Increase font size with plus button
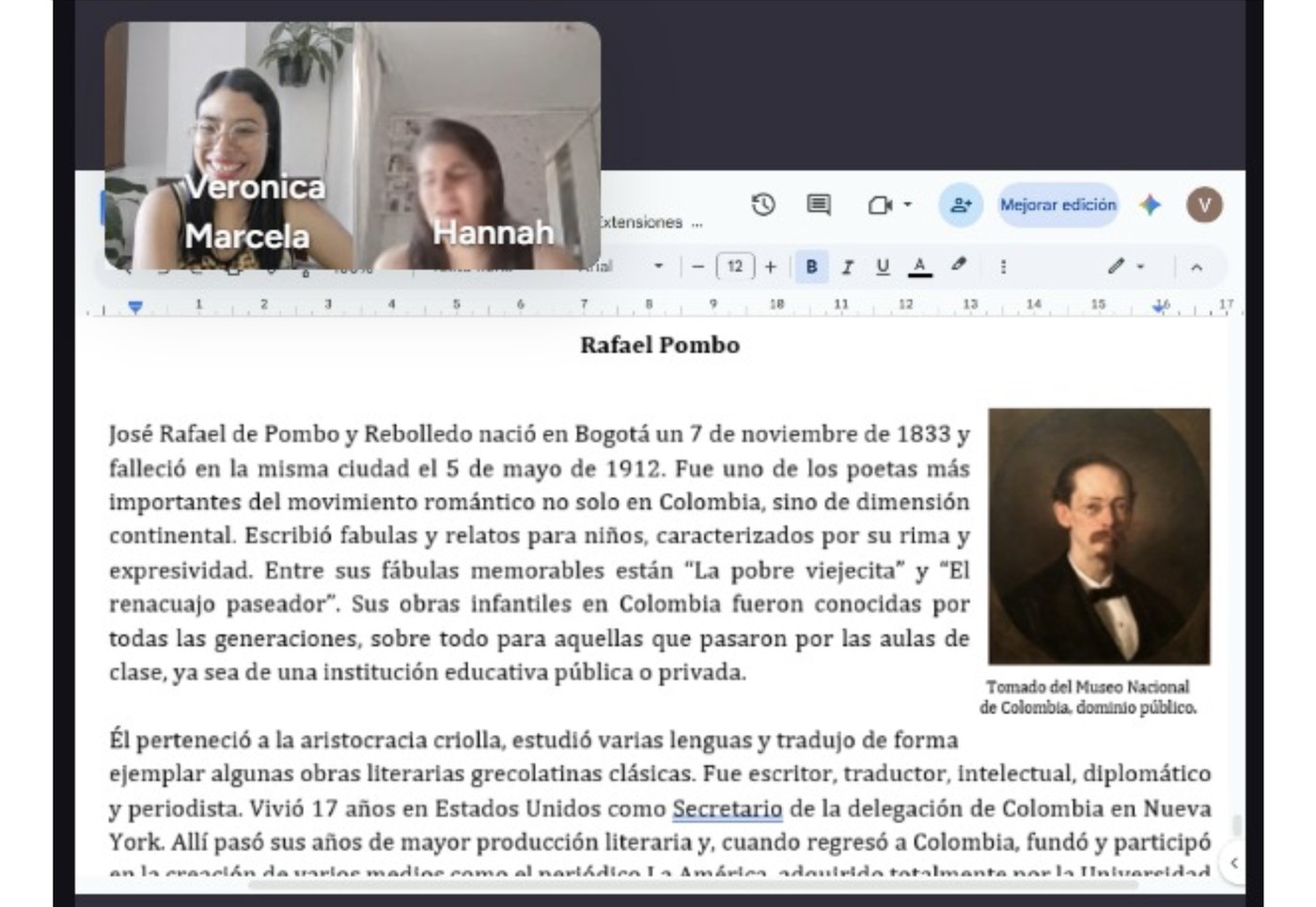1316x907 pixels. tap(770, 267)
